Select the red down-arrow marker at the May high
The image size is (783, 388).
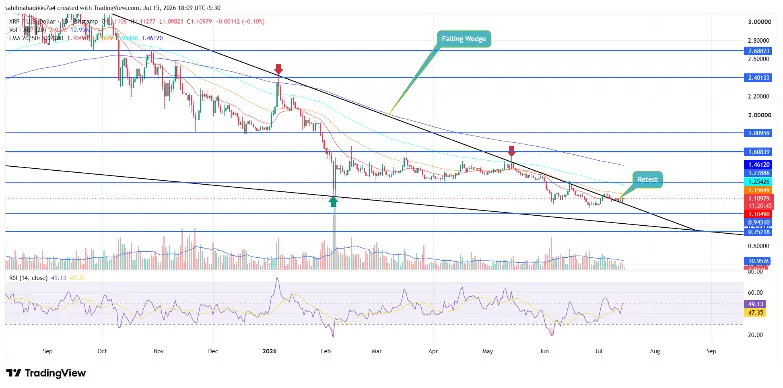click(x=511, y=151)
